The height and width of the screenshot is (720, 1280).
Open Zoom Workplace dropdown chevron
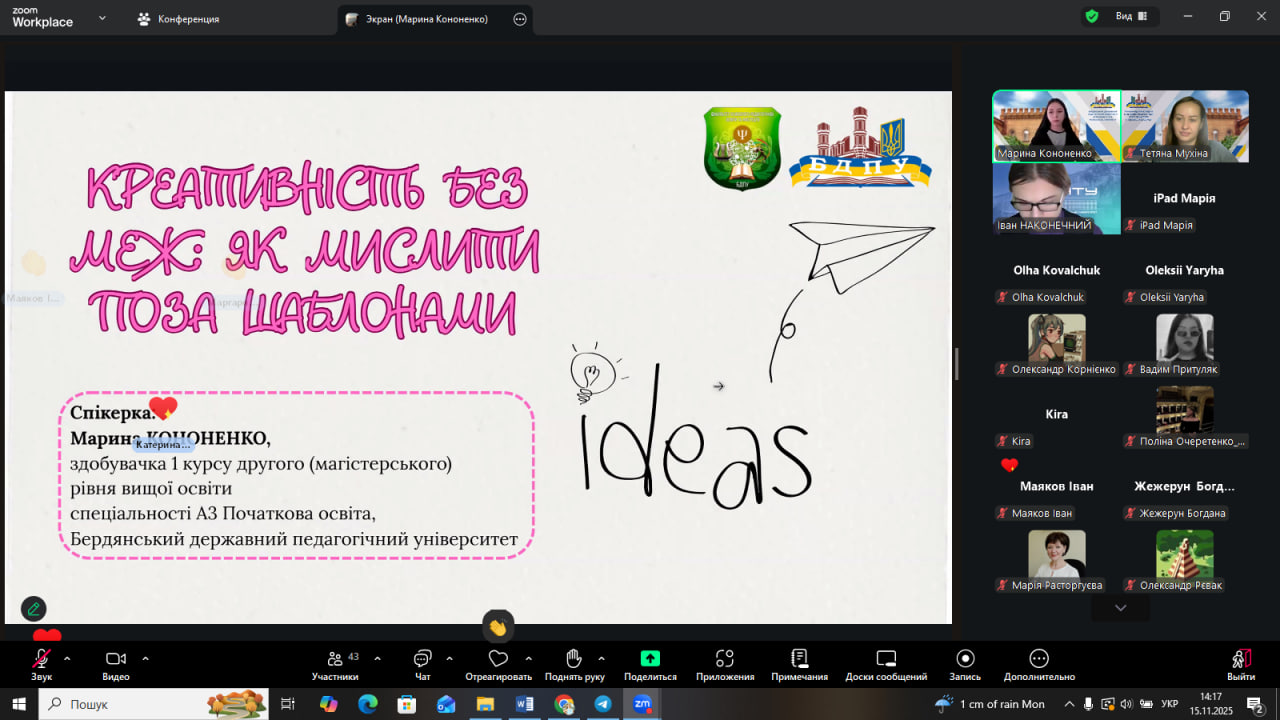point(102,18)
